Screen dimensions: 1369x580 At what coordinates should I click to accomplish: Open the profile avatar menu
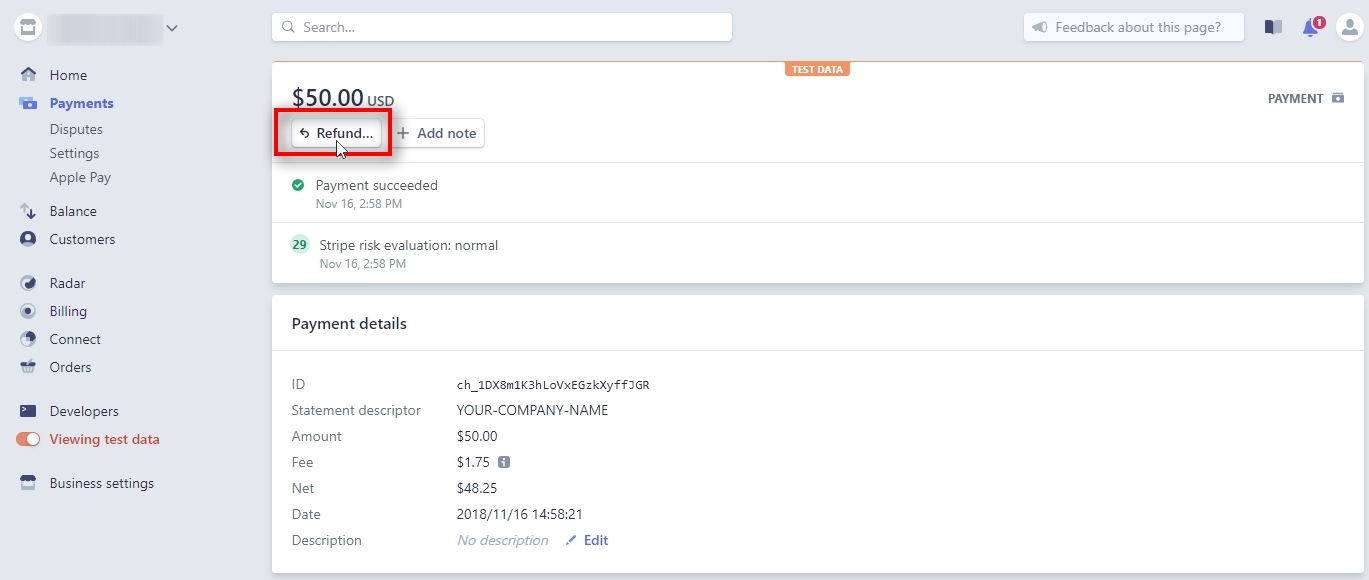pyautogui.click(x=1349, y=27)
